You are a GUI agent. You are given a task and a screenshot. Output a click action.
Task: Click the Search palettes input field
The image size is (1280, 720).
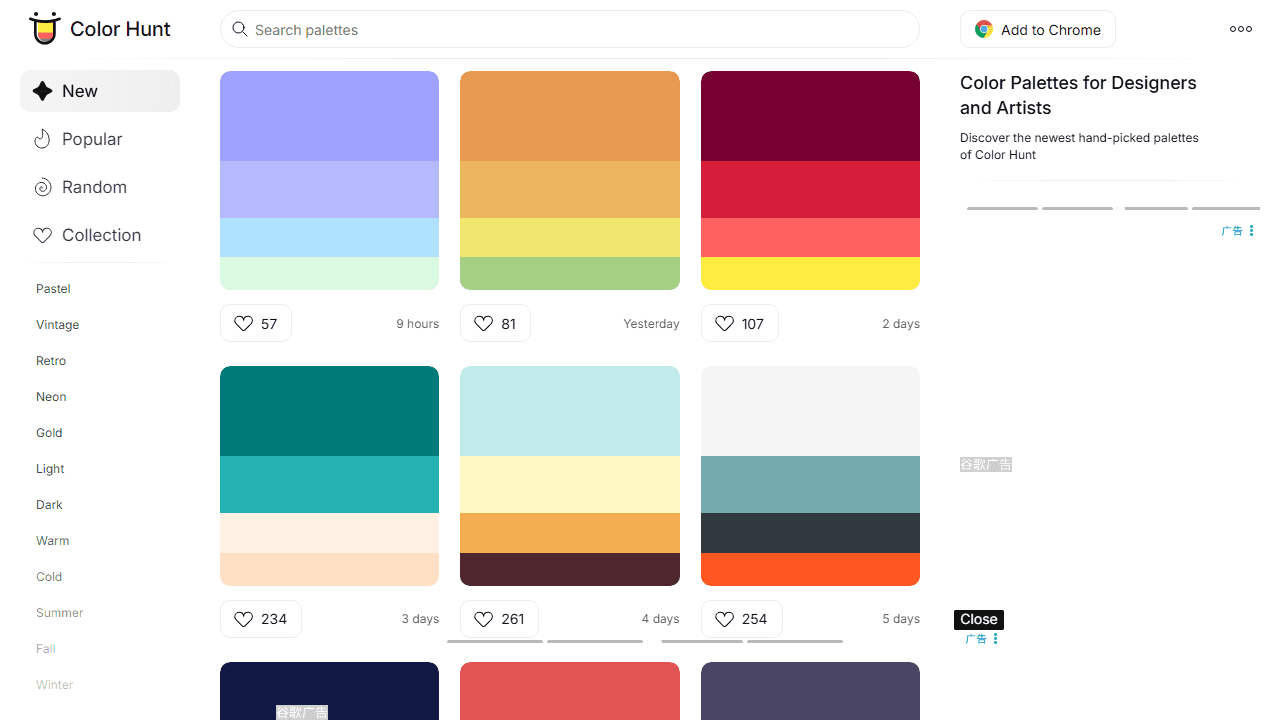(570, 29)
